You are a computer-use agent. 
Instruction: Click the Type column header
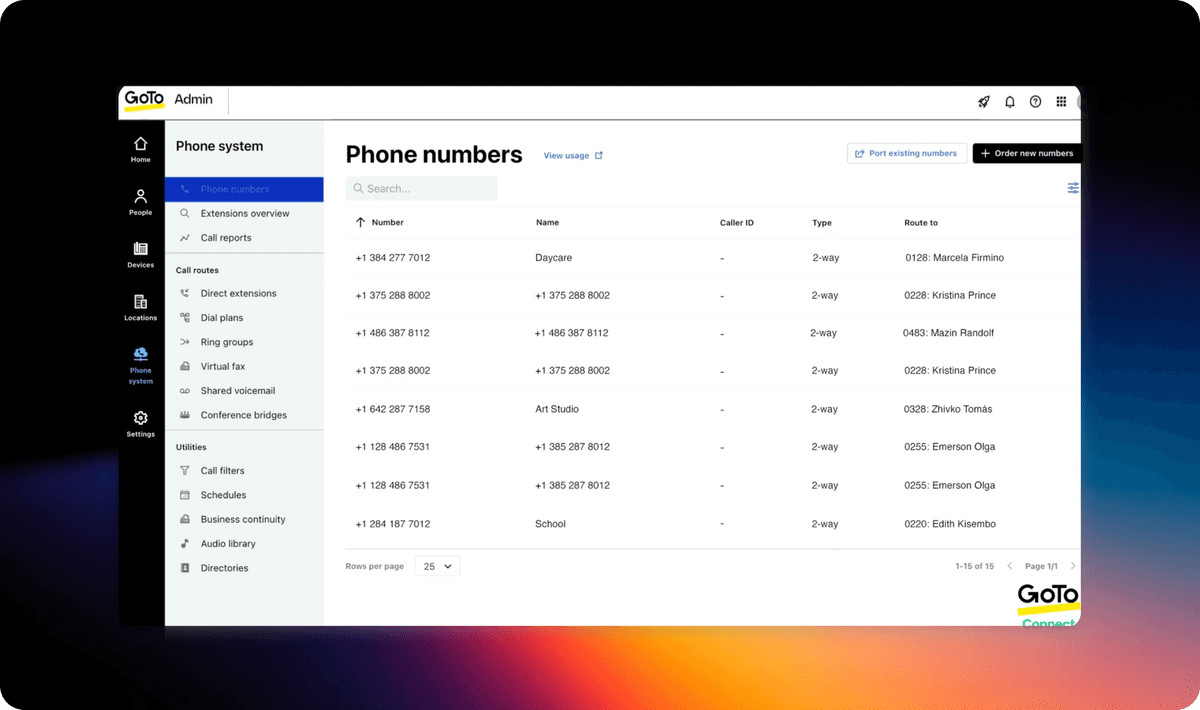click(822, 223)
